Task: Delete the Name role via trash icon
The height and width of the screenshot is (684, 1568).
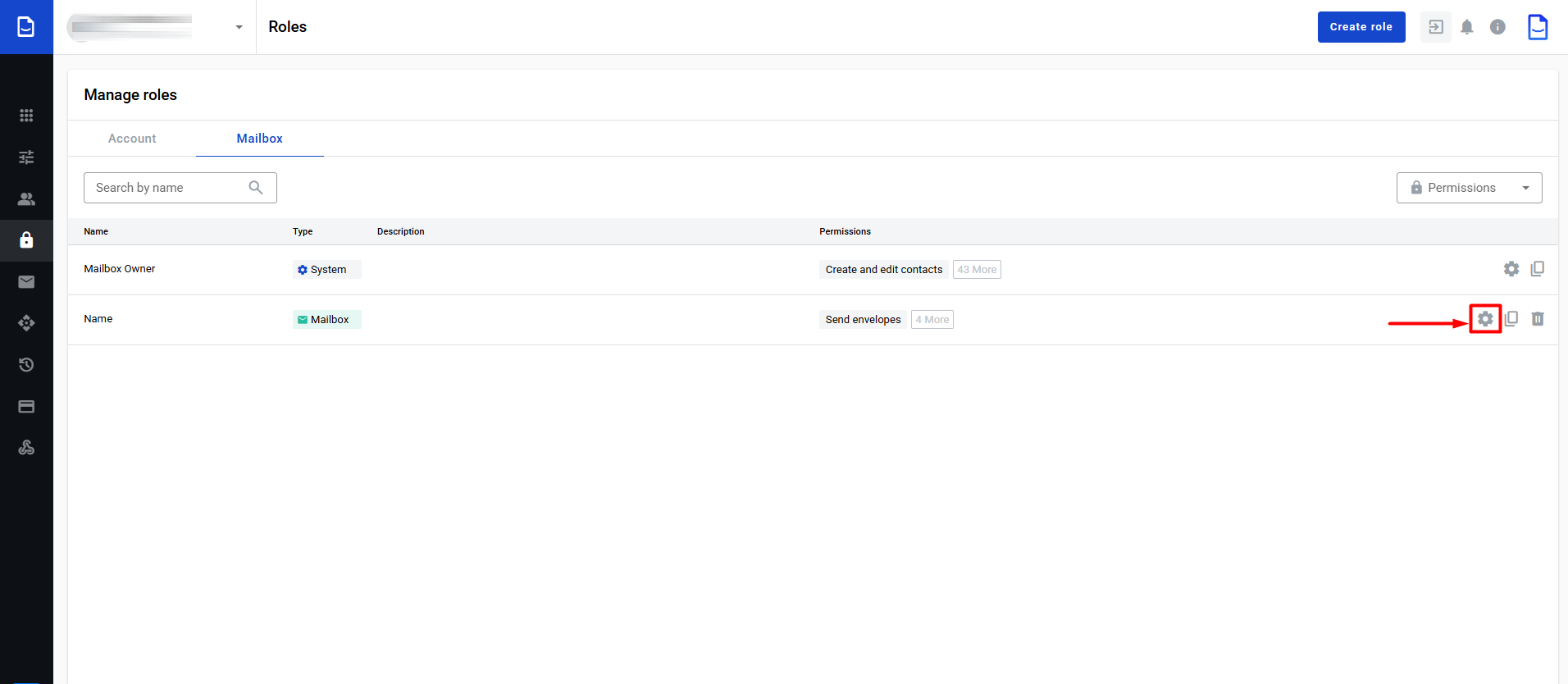Action: pyautogui.click(x=1538, y=319)
